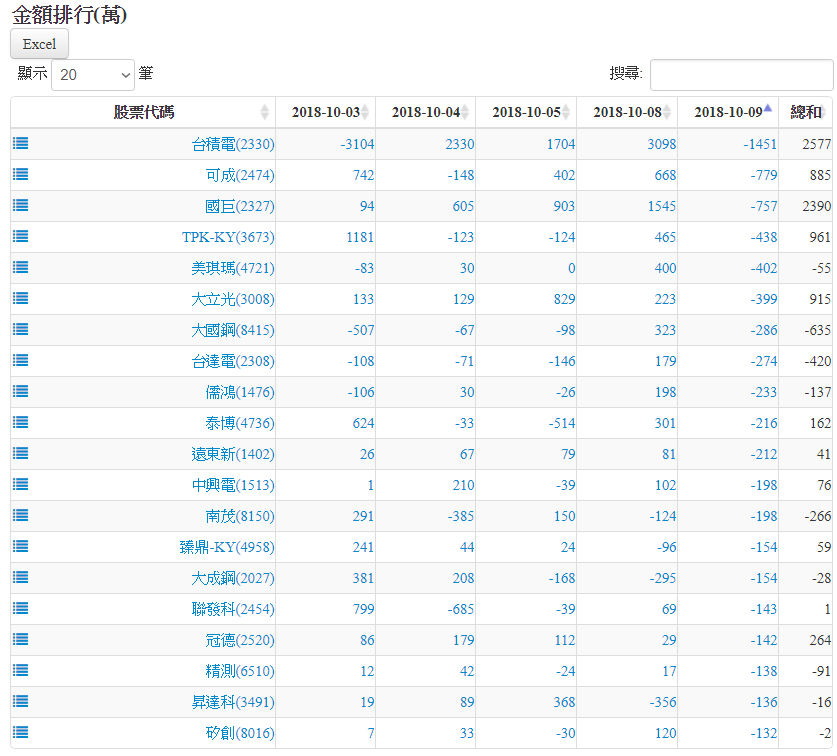This screenshot has width=837, height=756.
Task: Click the Excel export button
Action: 39,44
